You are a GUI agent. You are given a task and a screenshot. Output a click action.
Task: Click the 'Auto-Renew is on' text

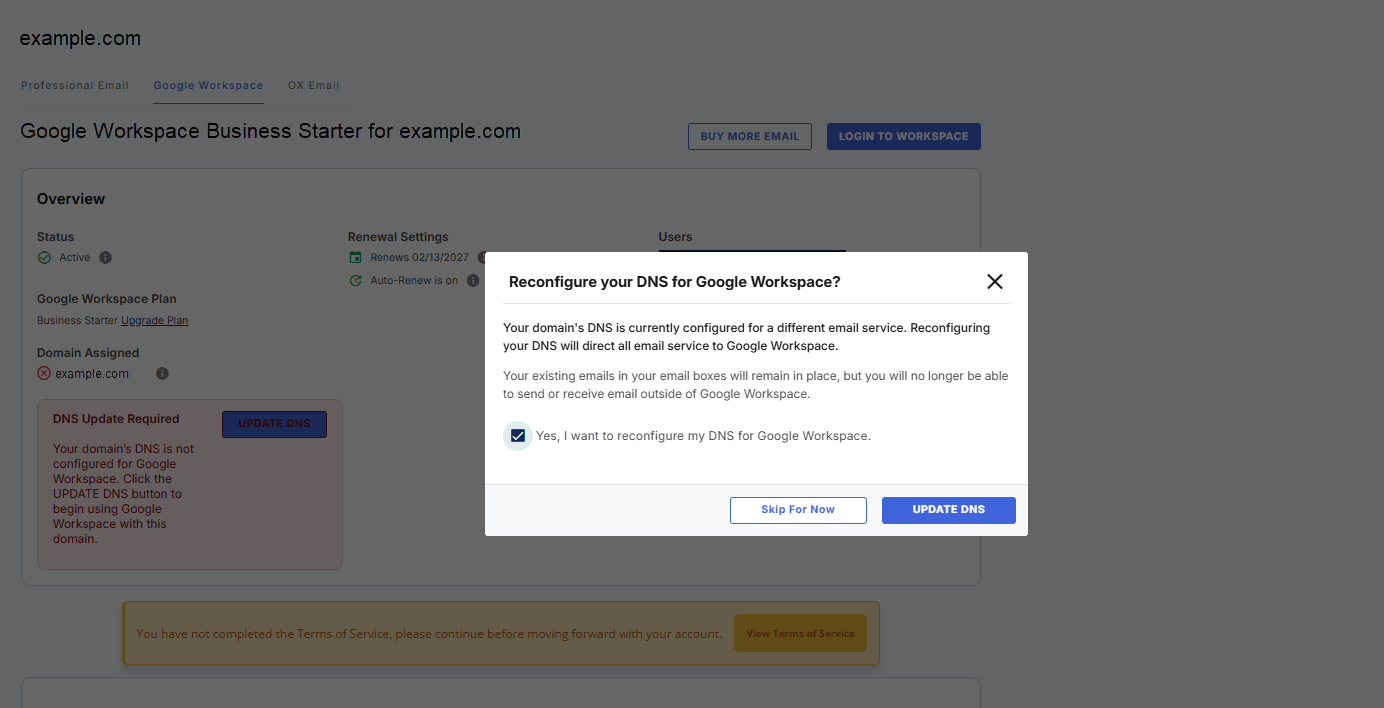[414, 281]
